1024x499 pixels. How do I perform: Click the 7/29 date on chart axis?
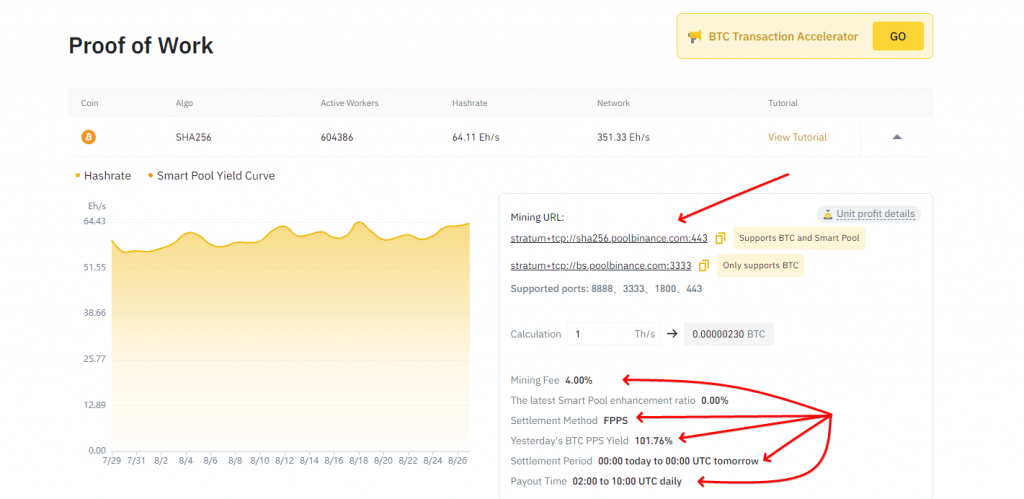[x=112, y=460]
